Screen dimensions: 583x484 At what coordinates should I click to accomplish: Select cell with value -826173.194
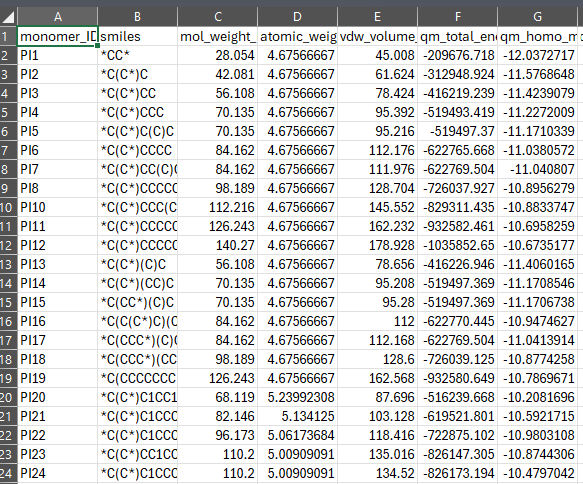click(x=457, y=473)
